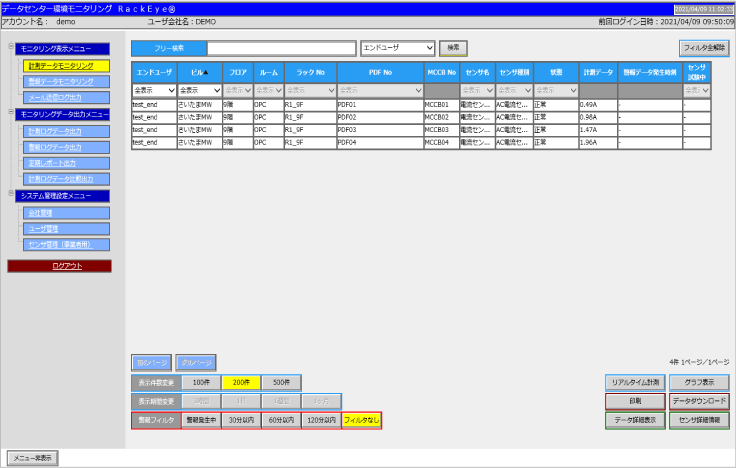Collapse the モニタリングデータ出力メニュー tree icon

(11, 112)
